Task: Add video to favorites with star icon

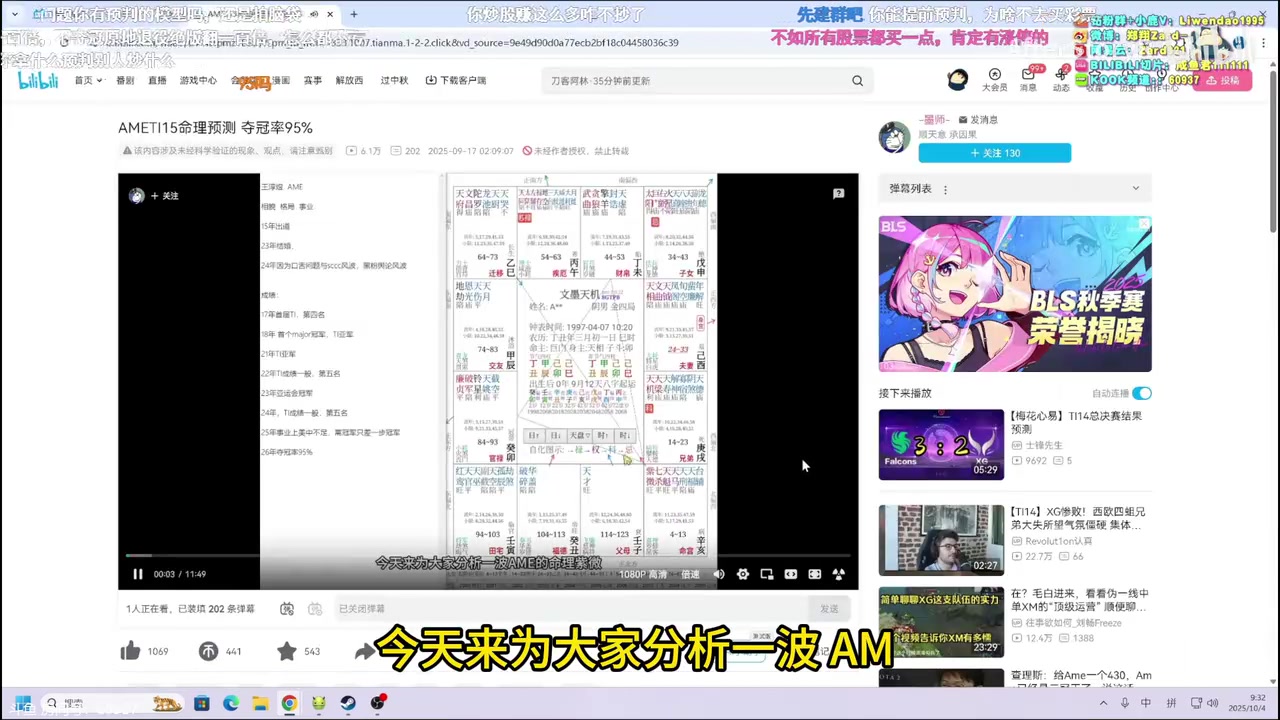Action: click(x=287, y=651)
